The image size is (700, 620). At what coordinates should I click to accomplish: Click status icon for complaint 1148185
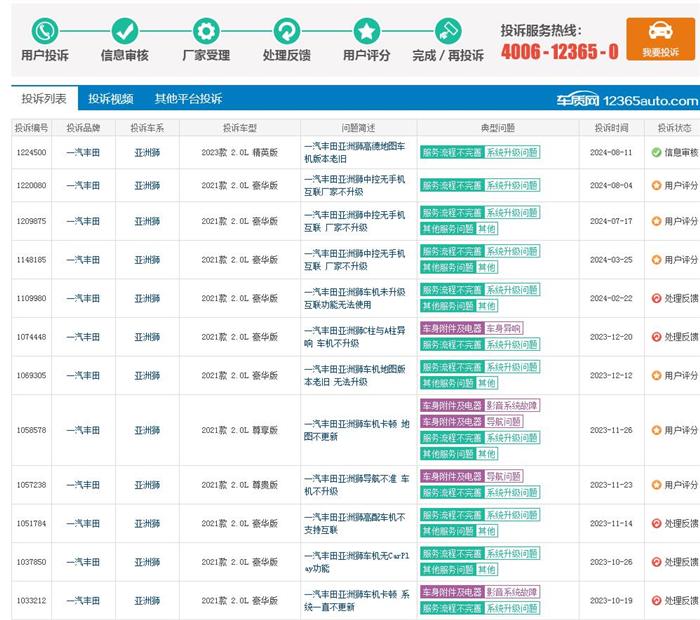(x=656, y=260)
